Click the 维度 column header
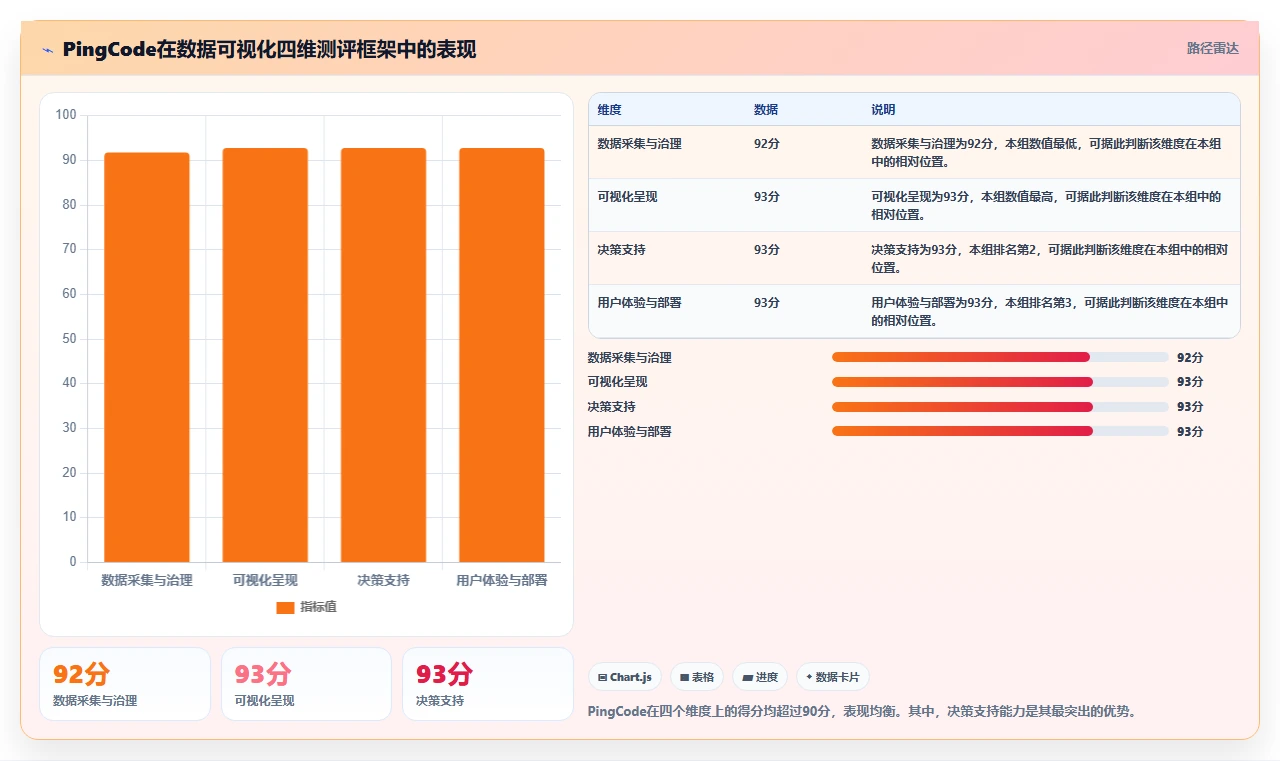 click(609, 109)
